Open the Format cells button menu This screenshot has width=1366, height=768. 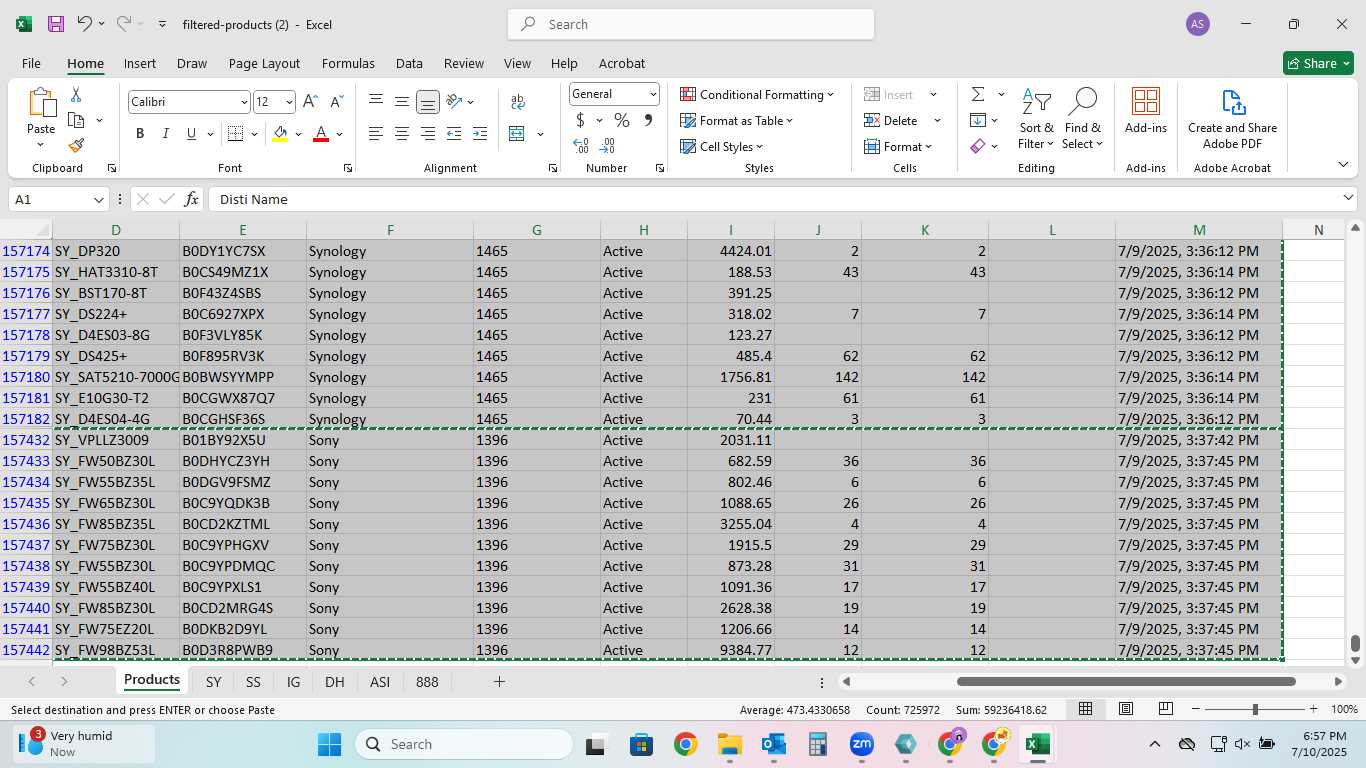click(x=898, y=147)
